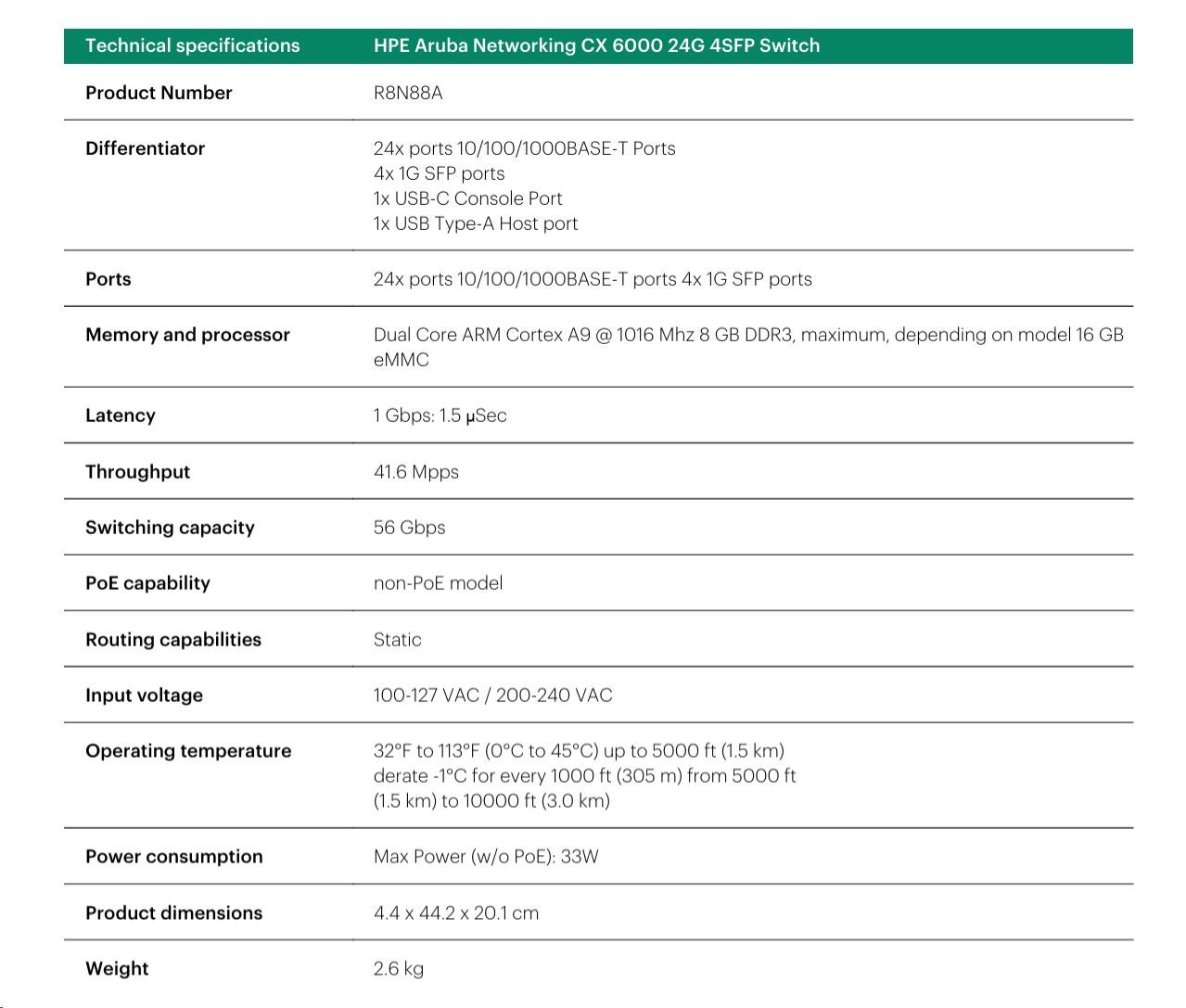The height and width of the screenshot is (1008, 1186).
Task: Click the dimensions '4.4 x 44.2 x 20.1 cm'
Action: point(455,913)
